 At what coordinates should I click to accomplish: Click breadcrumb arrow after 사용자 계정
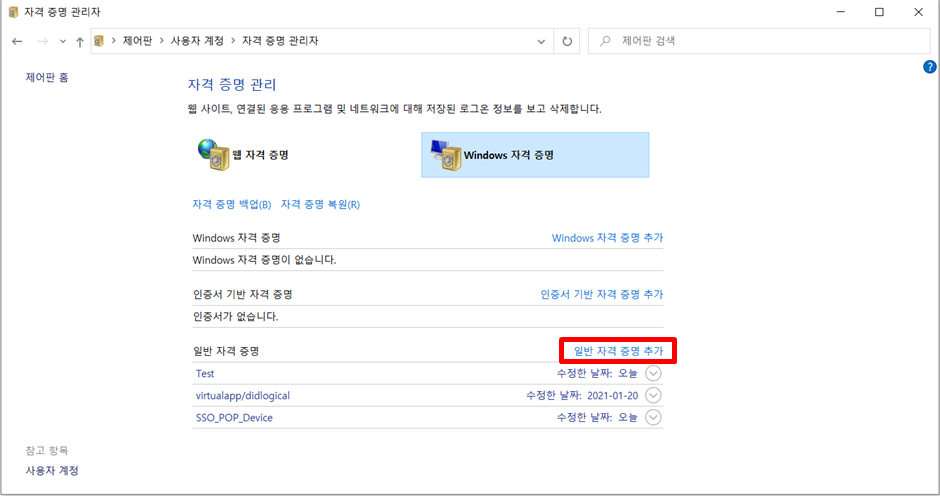click(x=233, y=41)
